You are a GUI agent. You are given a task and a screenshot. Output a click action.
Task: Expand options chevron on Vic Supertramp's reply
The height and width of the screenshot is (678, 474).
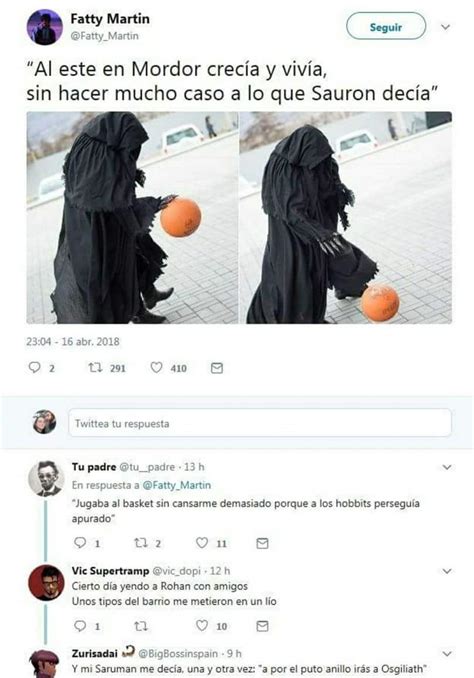(x=447, y=571)
